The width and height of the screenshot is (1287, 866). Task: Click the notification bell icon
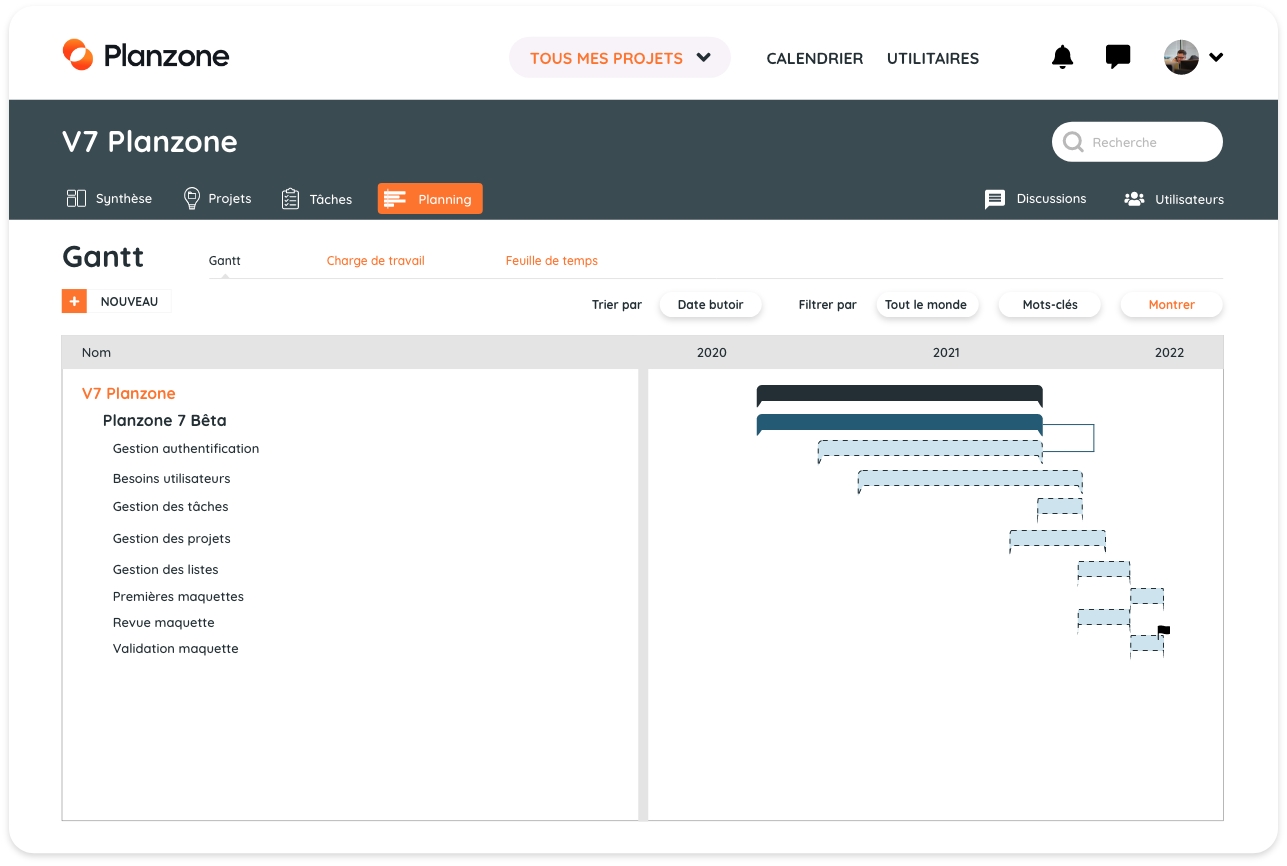1062,58
